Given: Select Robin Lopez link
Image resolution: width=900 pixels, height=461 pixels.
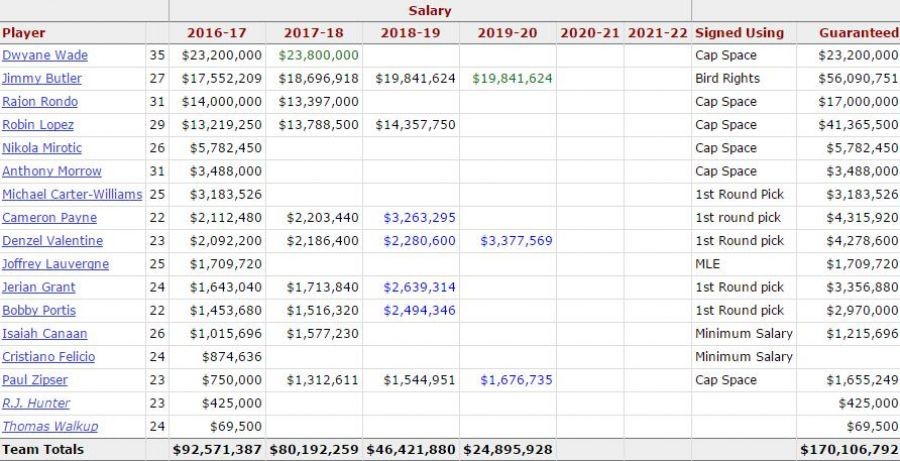Looking at the screenshot, I should [38, 125].
